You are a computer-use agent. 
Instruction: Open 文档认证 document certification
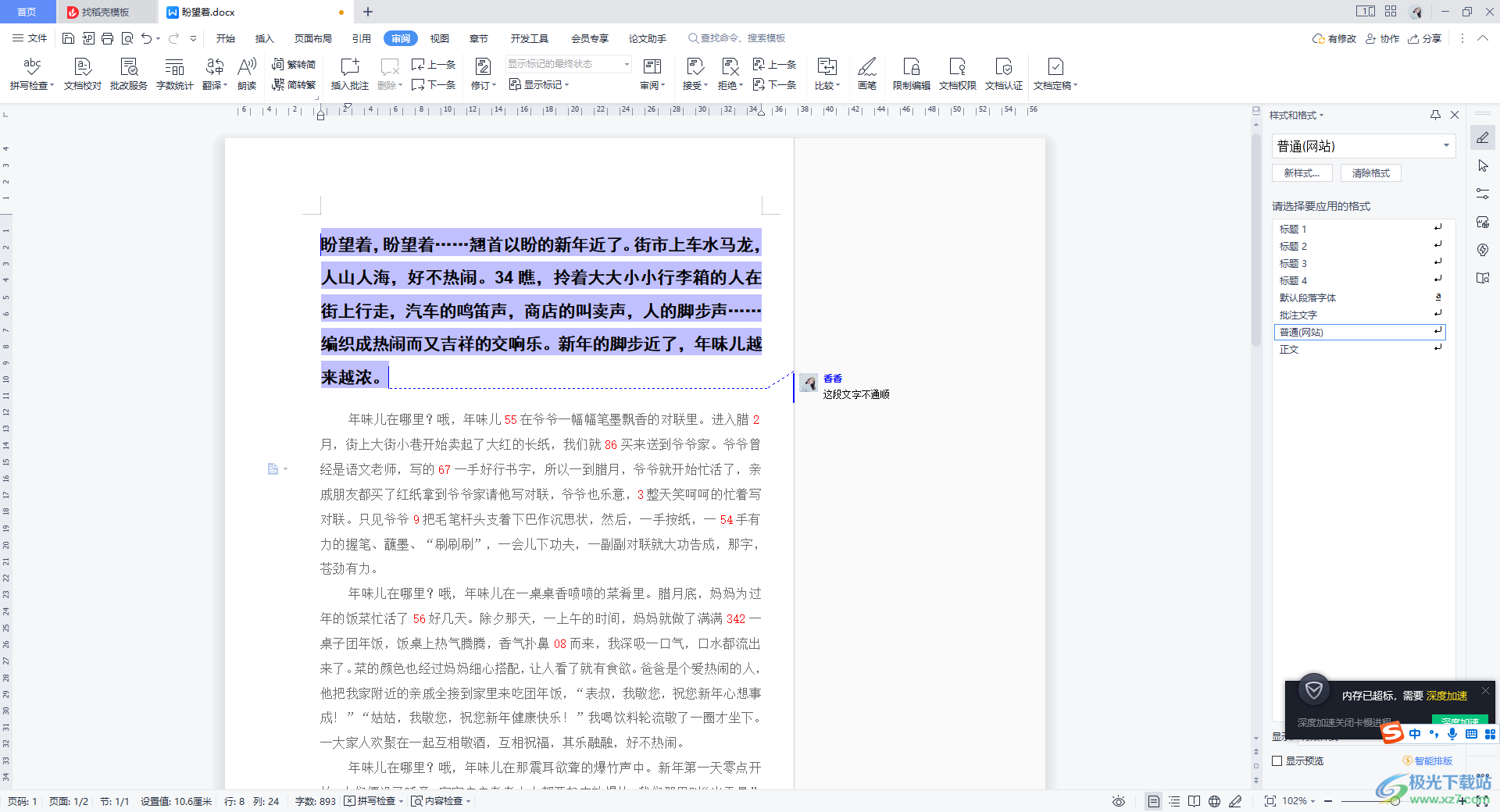pyautogui.click(x=1004, y=73)
